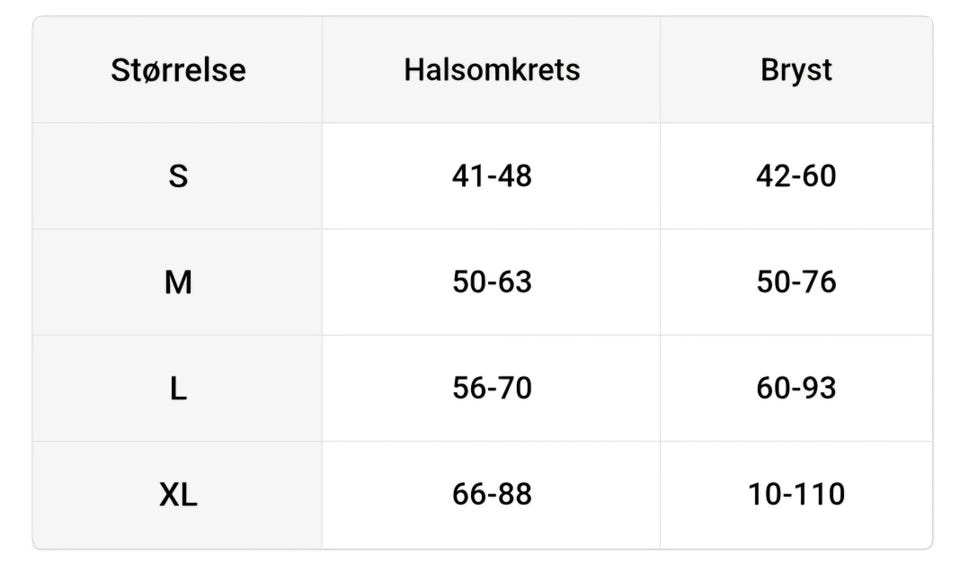
Task: Select the number 110 in the XL row
Action: tap(820, 494)
